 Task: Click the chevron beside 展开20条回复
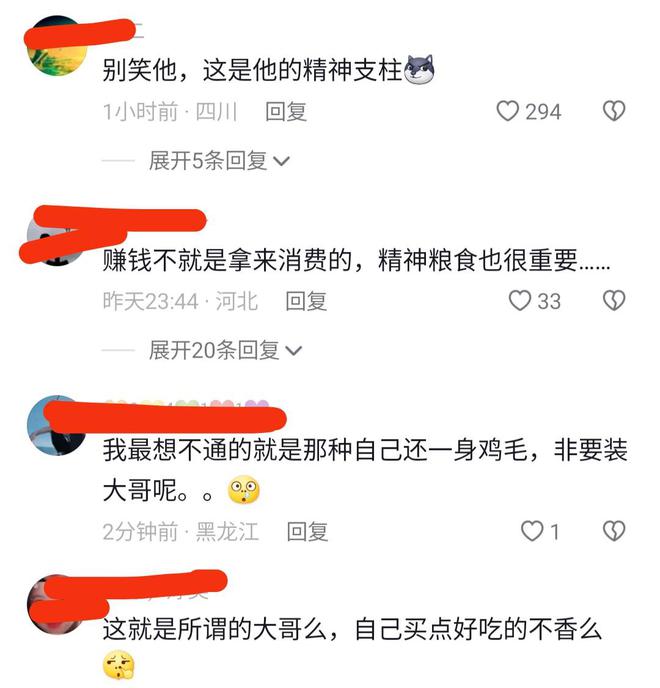coord(294,351)
